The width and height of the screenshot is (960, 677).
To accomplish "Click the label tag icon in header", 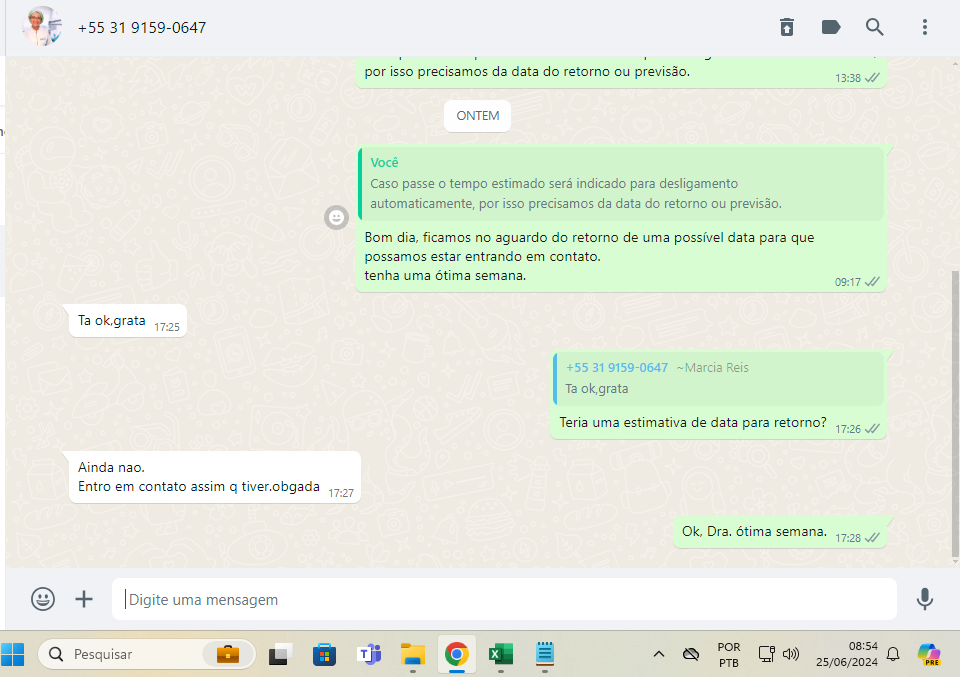I will 831,27.
